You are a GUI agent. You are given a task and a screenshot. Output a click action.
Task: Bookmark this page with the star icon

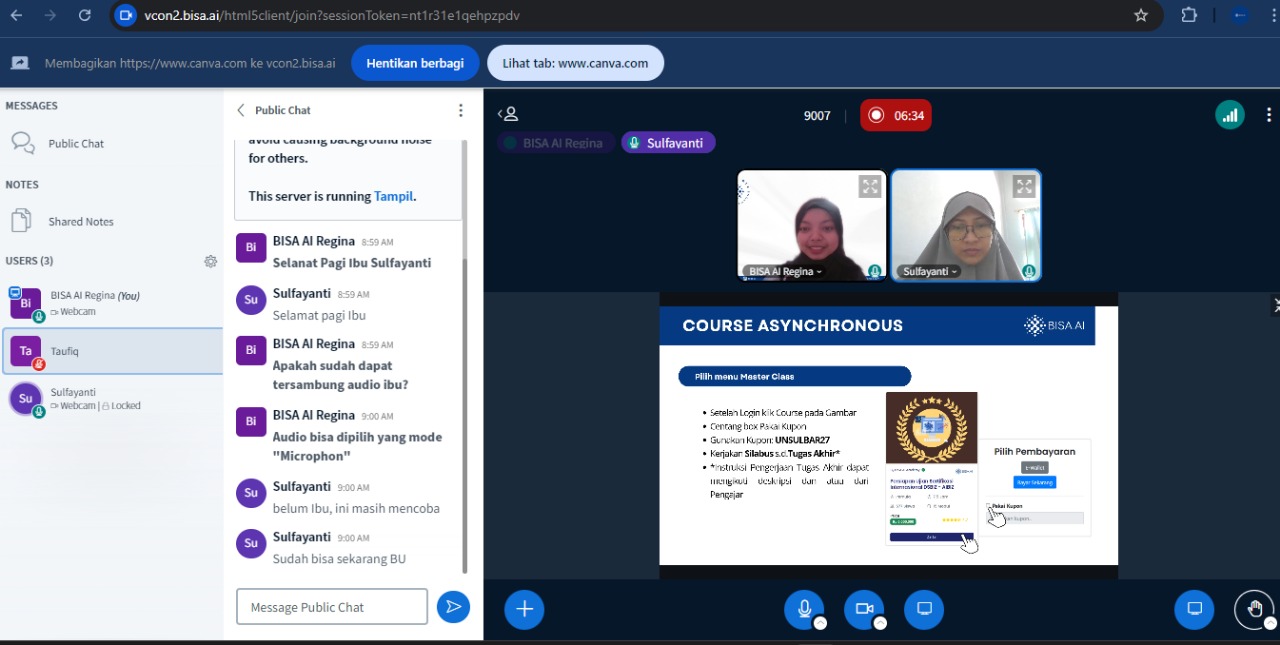tap(1140, 15)
